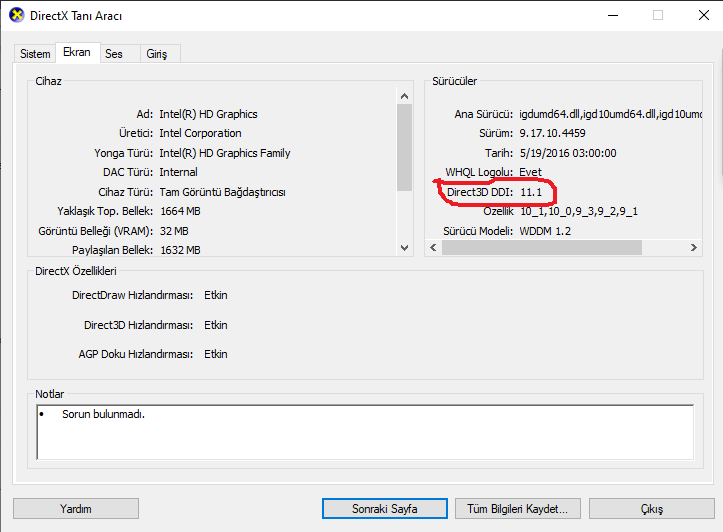Click the 'Intel(R) HD Graphics' Ad value
Screen dimensions: 723x532
pyautogui.click(x=208, y=114)
